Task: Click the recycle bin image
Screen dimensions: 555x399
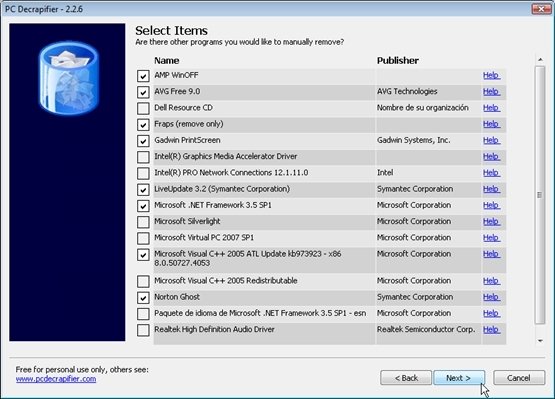Action: [x=69, y=78]
